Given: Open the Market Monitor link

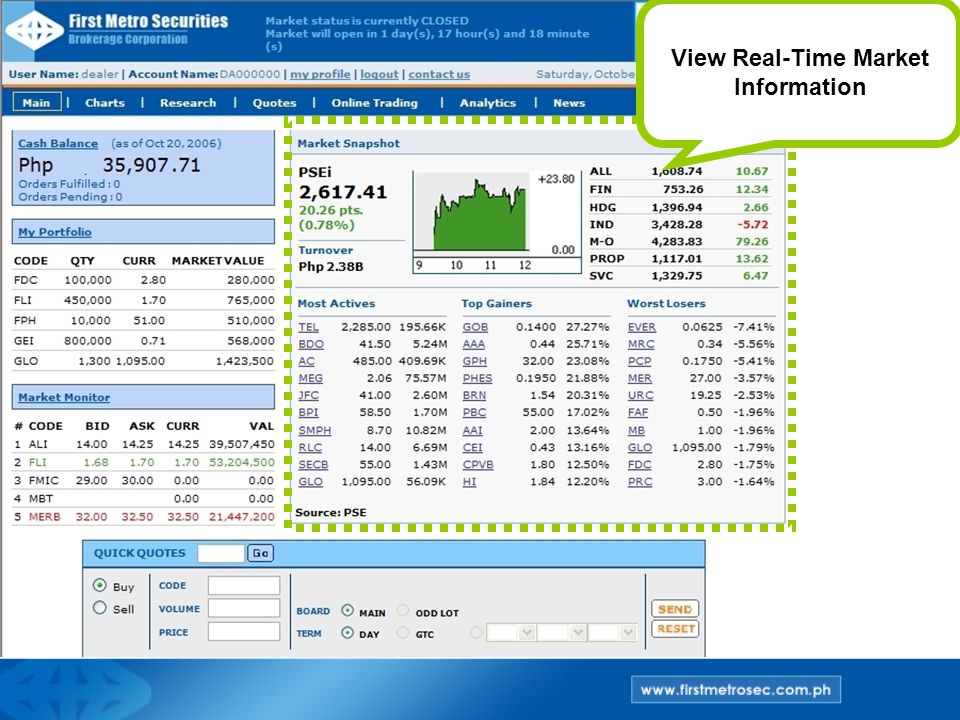Looking at the screenshot, I should (64, 397).
